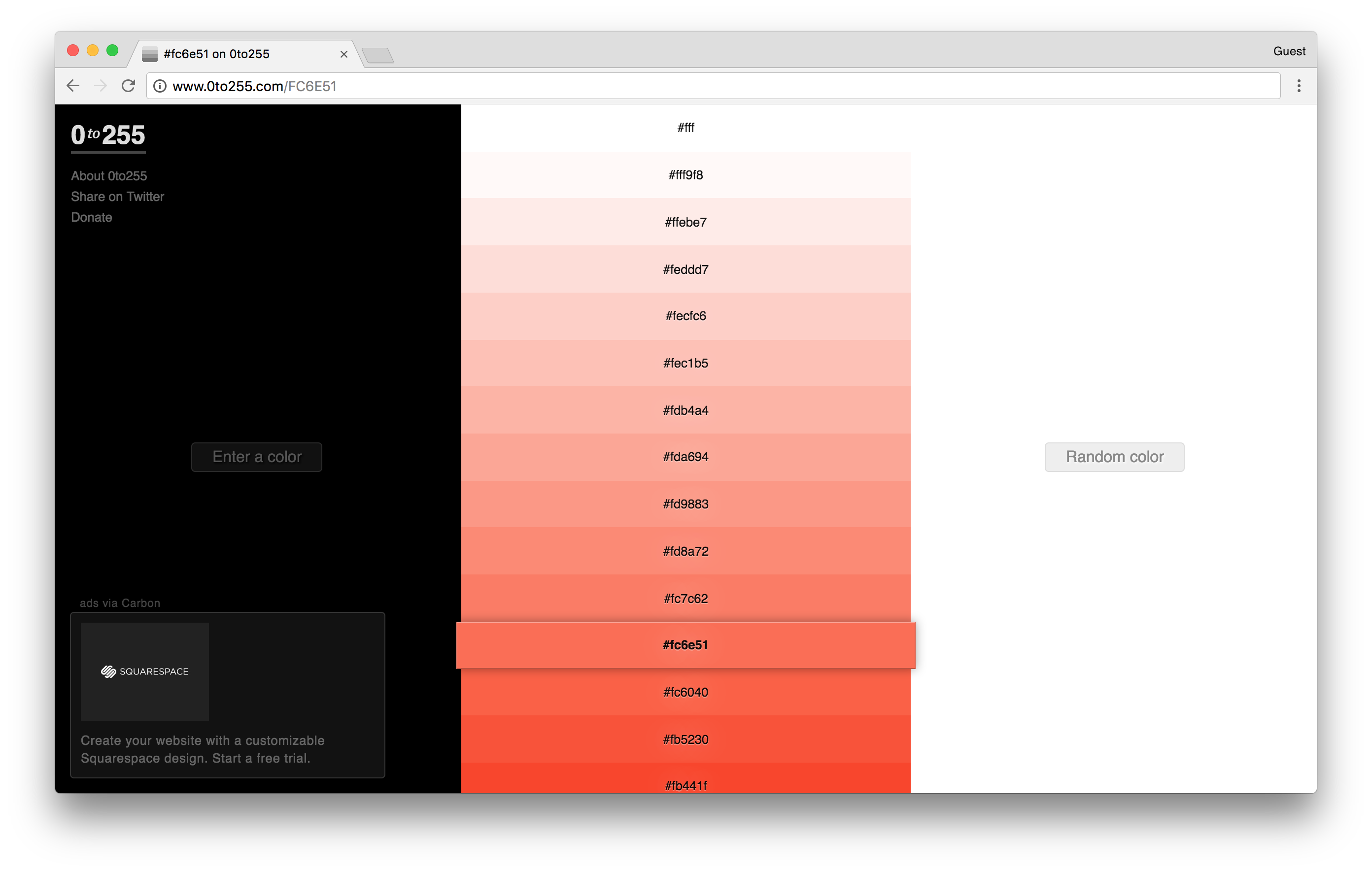Click the highlighted #fc6e51 swatch
The width and height of the screenshot is (1372, 872).
click(686, 645)
